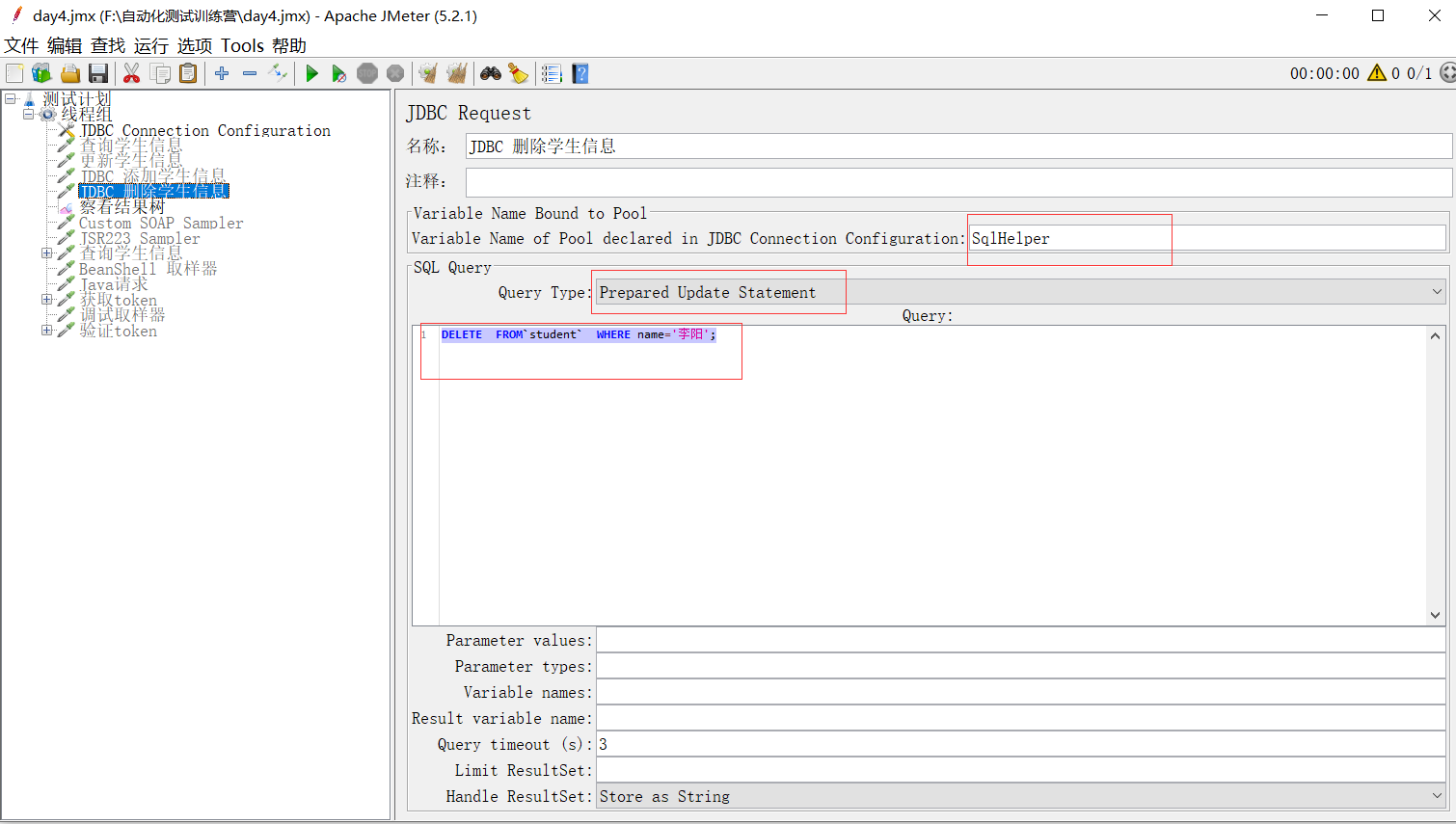Click the 名称 name input field
Image resolution: width=1456 pixels, height=824 pixels.
click(x=958, y=146)
